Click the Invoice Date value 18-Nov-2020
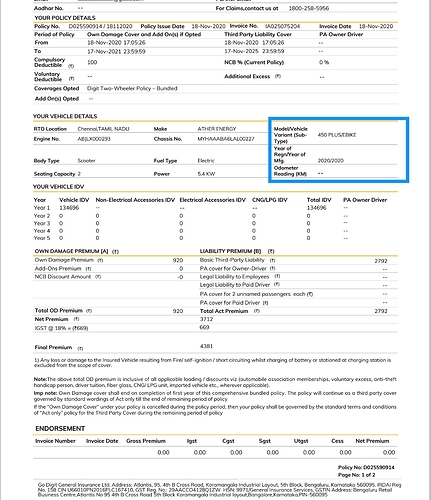This screenshot has width=431, height=500. pyautogui.click(x=376, y=26)
